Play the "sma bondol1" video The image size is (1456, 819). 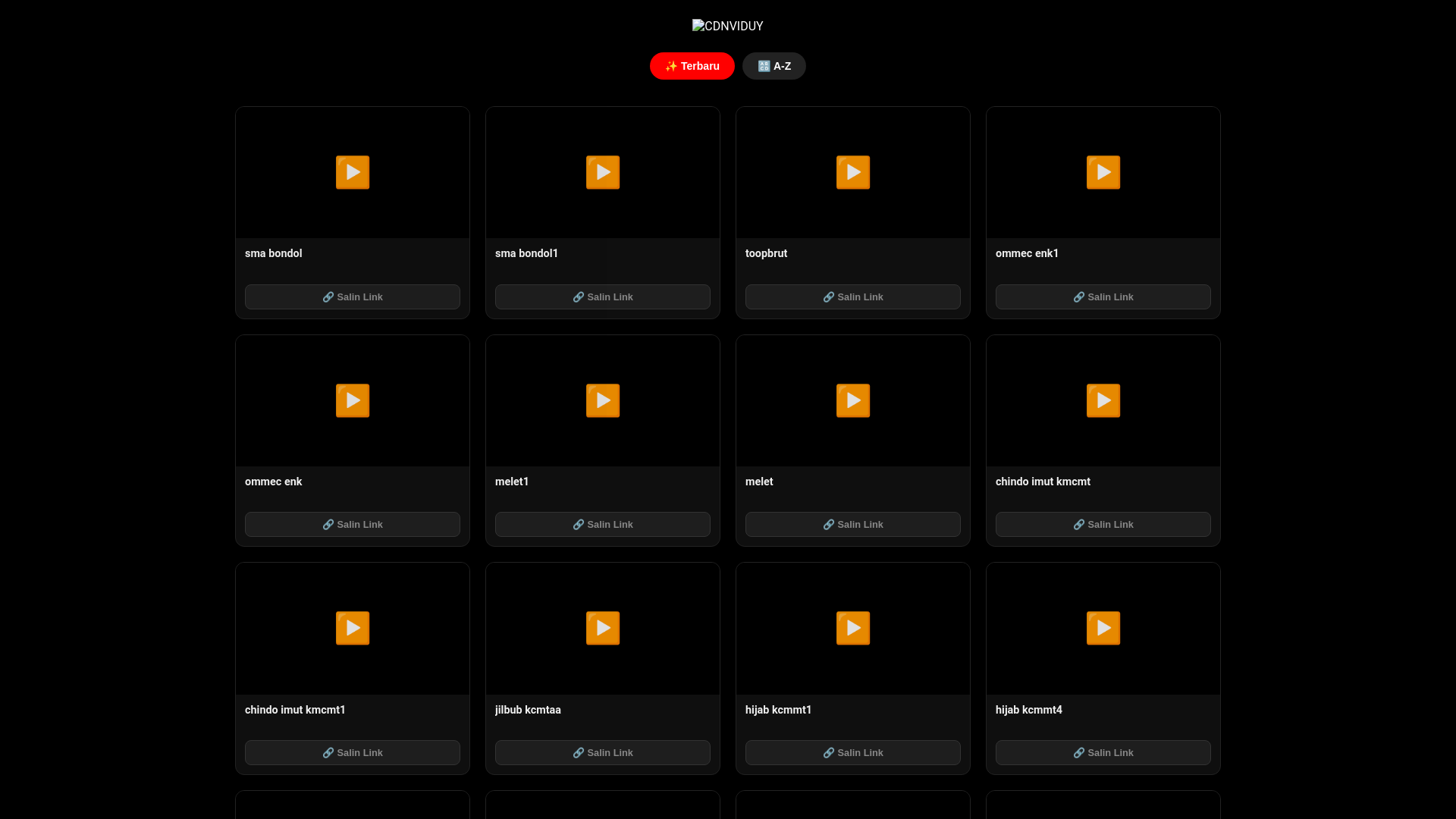(x=603, y=172)
